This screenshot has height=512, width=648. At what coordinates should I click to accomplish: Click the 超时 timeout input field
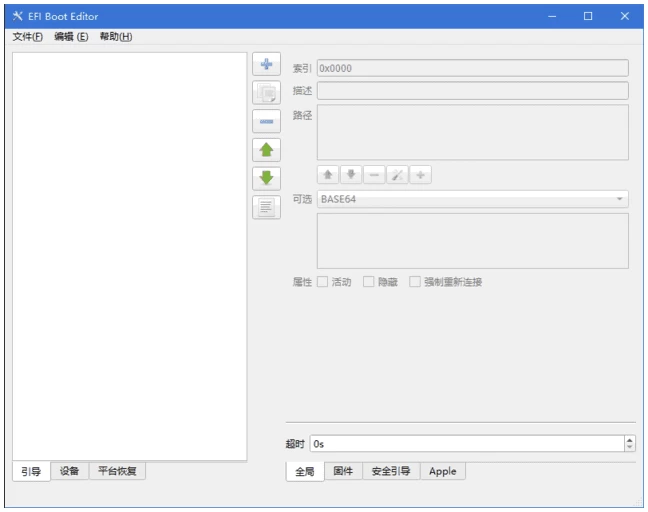[465, 443]
